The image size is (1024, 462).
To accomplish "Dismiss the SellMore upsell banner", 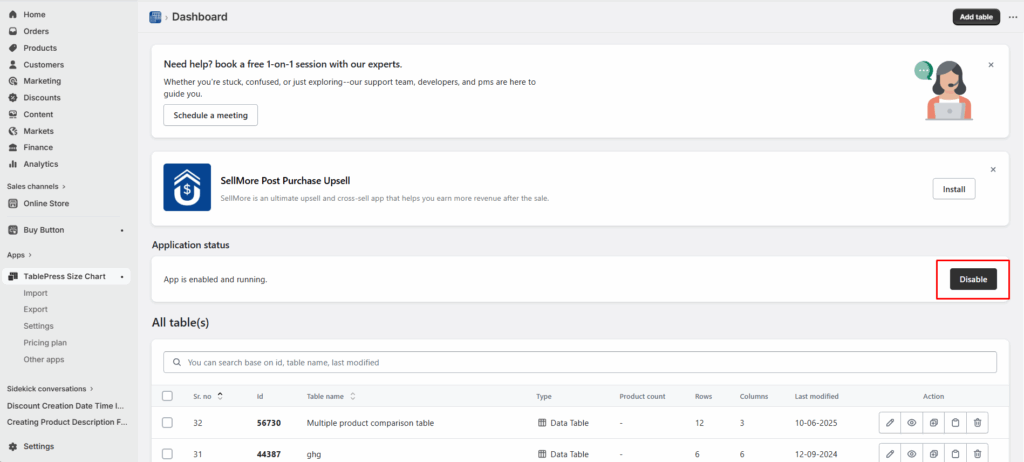I will tap(991, 170).
